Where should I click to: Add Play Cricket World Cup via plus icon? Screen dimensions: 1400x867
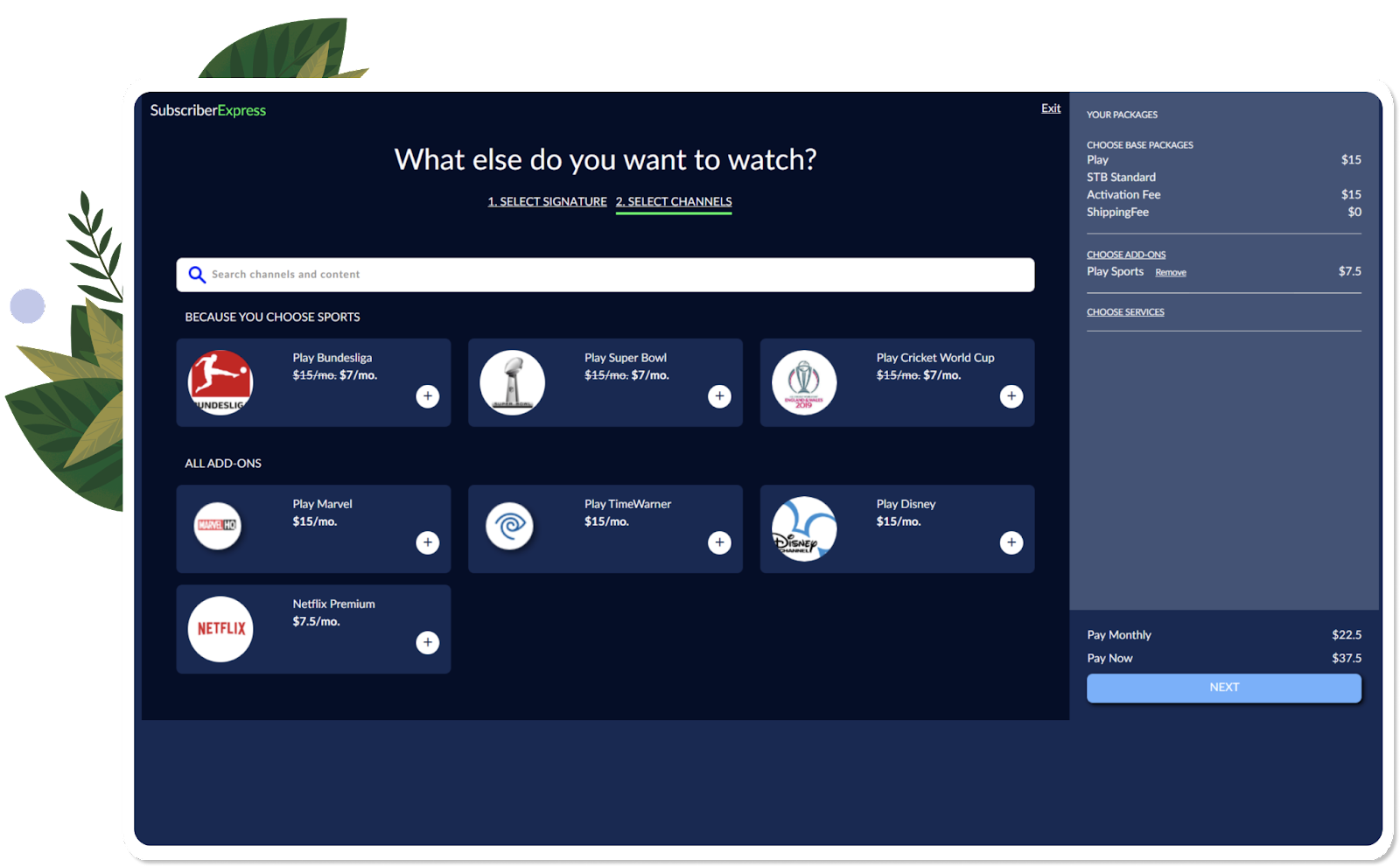(1011, 396)
